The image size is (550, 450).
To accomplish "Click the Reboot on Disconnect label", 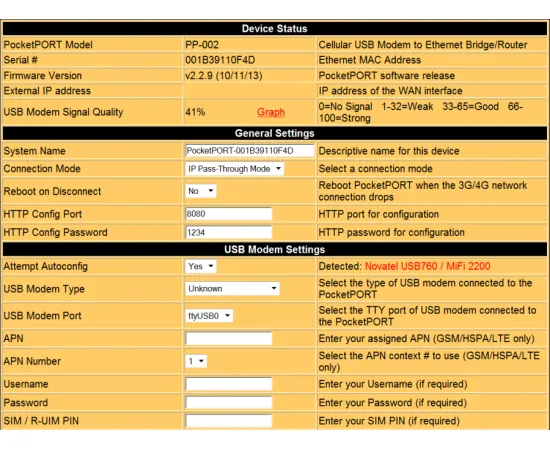I will tap(52, 191).
